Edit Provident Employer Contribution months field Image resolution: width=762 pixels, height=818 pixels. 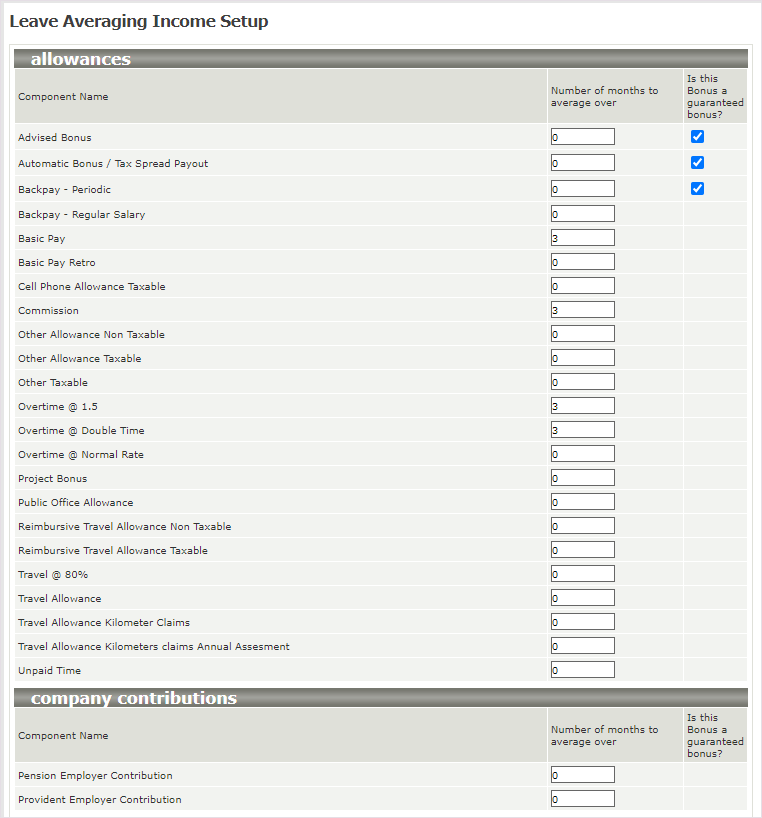click(582, 799)
